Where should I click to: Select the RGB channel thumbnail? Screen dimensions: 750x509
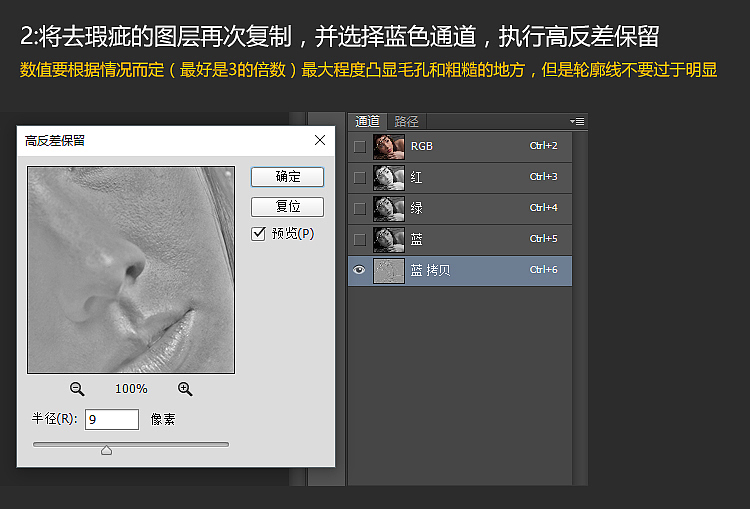(388, 146)
